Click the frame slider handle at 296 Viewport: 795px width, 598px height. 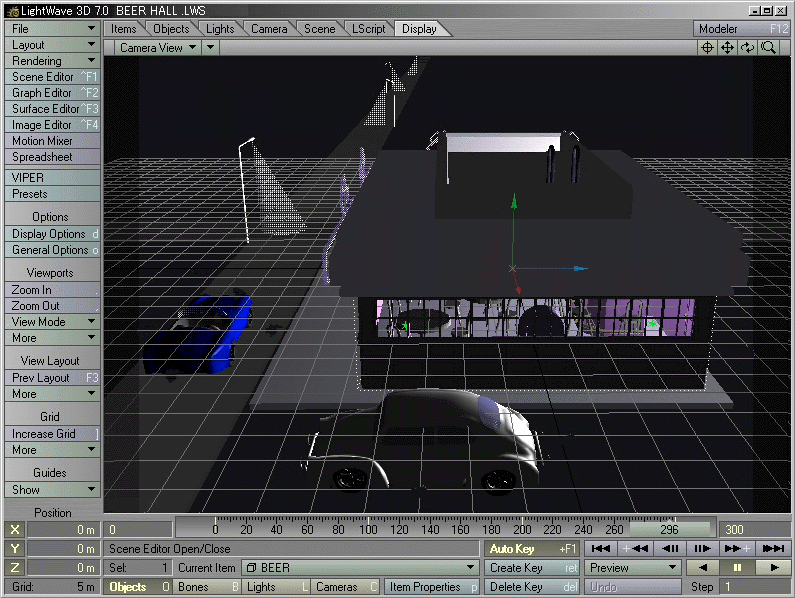669,529
